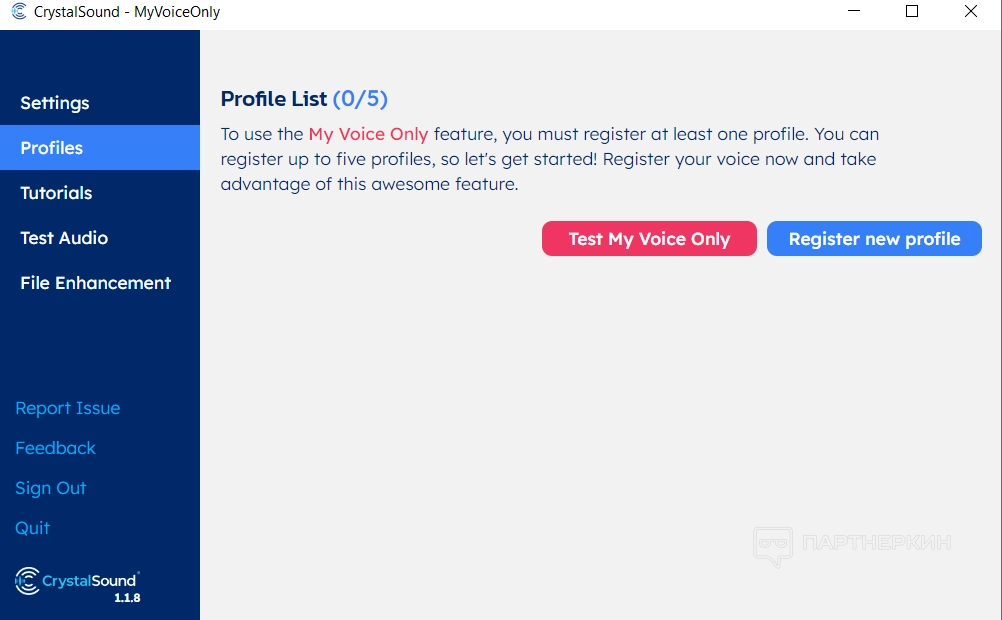
Task: Click Register new profile button
Action: (874, 239)
